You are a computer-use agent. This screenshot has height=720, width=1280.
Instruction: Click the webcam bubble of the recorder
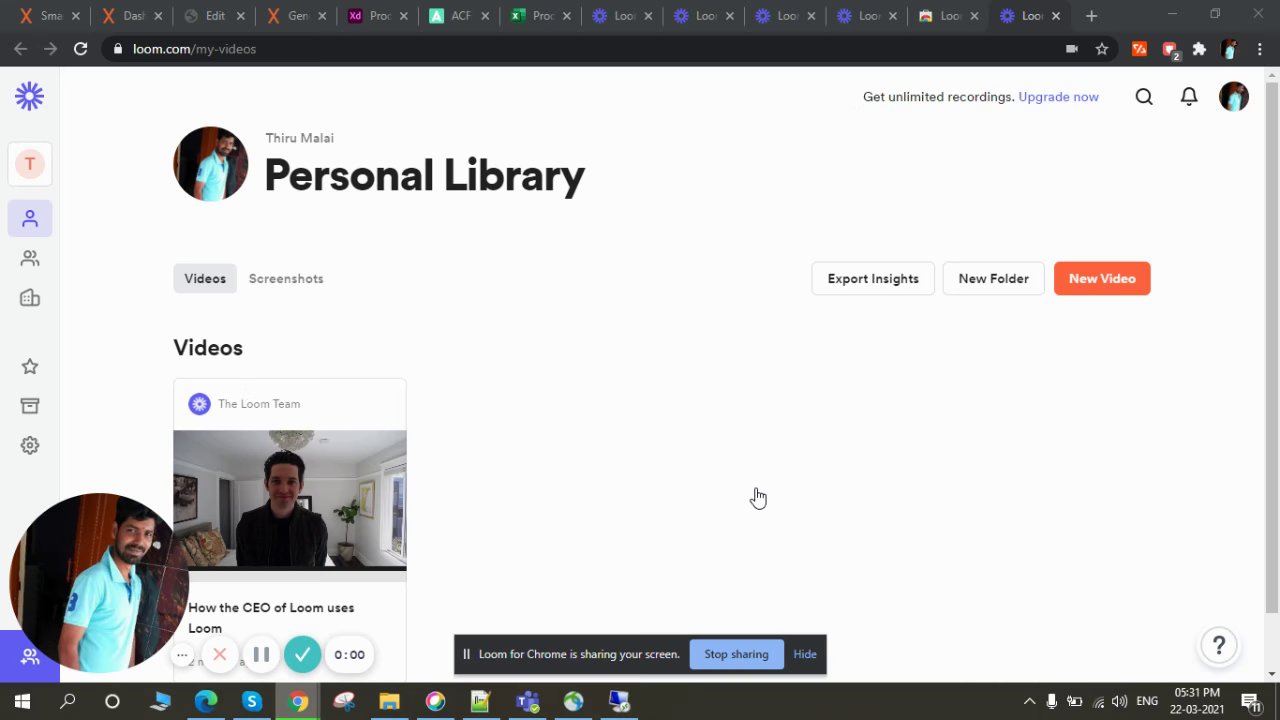pos(98,582)
